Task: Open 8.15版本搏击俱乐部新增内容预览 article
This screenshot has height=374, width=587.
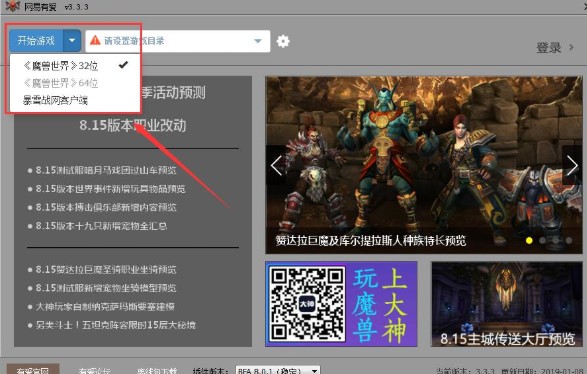Action: tap(106, 207)
